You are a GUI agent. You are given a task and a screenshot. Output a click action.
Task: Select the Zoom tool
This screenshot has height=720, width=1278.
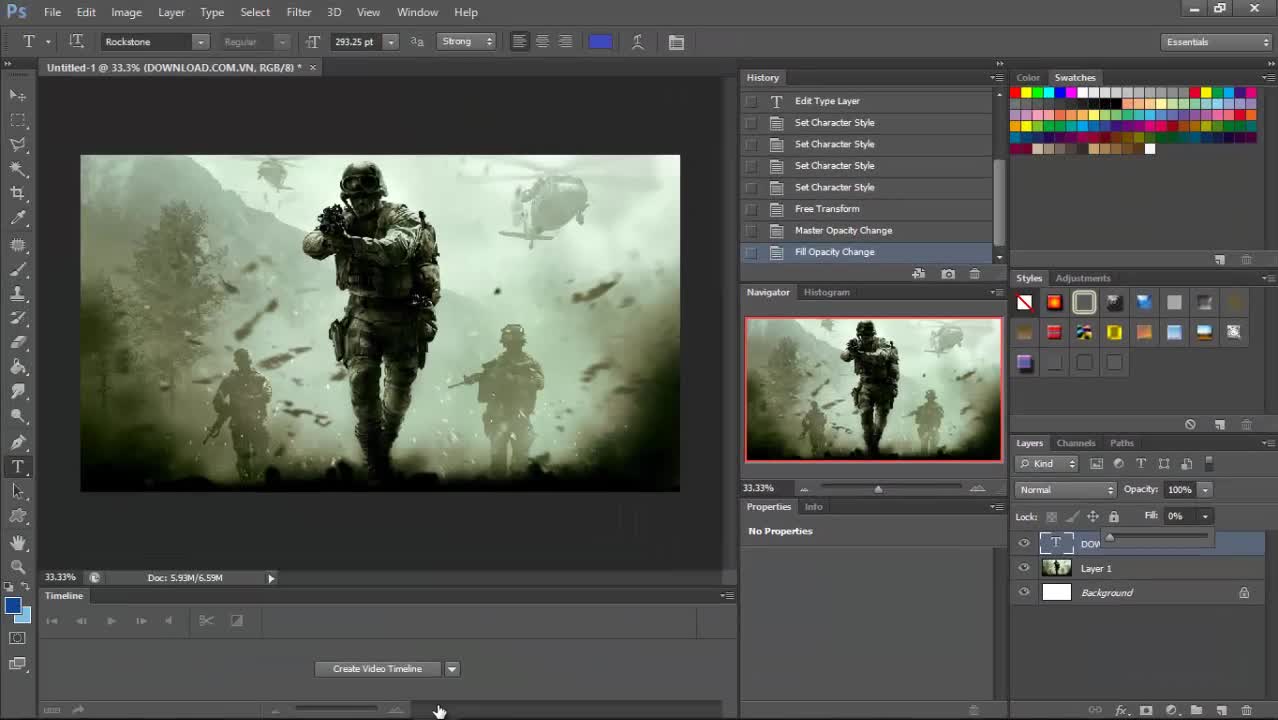18,567
